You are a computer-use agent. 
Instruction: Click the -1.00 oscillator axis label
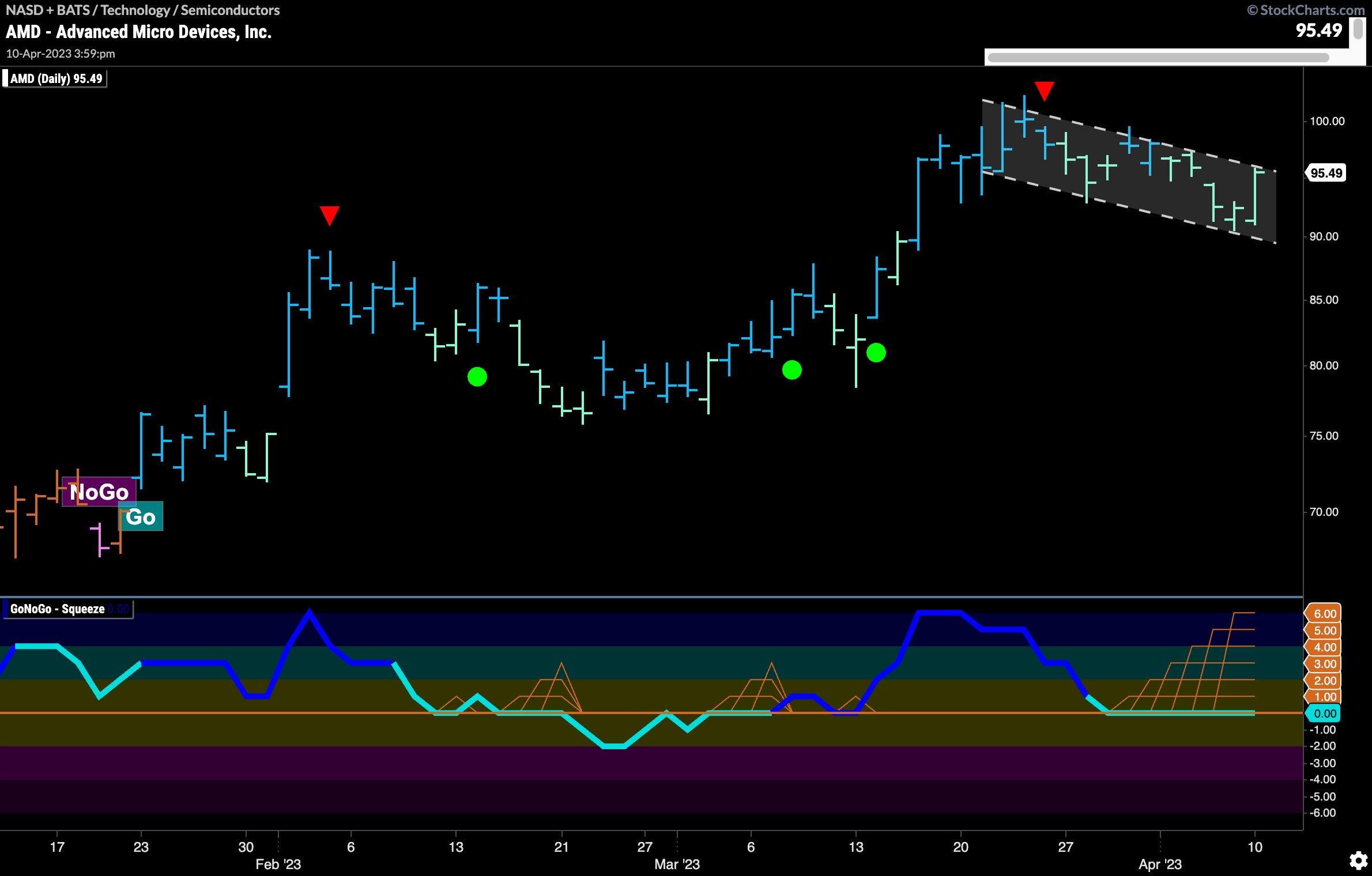point(1323,730)
